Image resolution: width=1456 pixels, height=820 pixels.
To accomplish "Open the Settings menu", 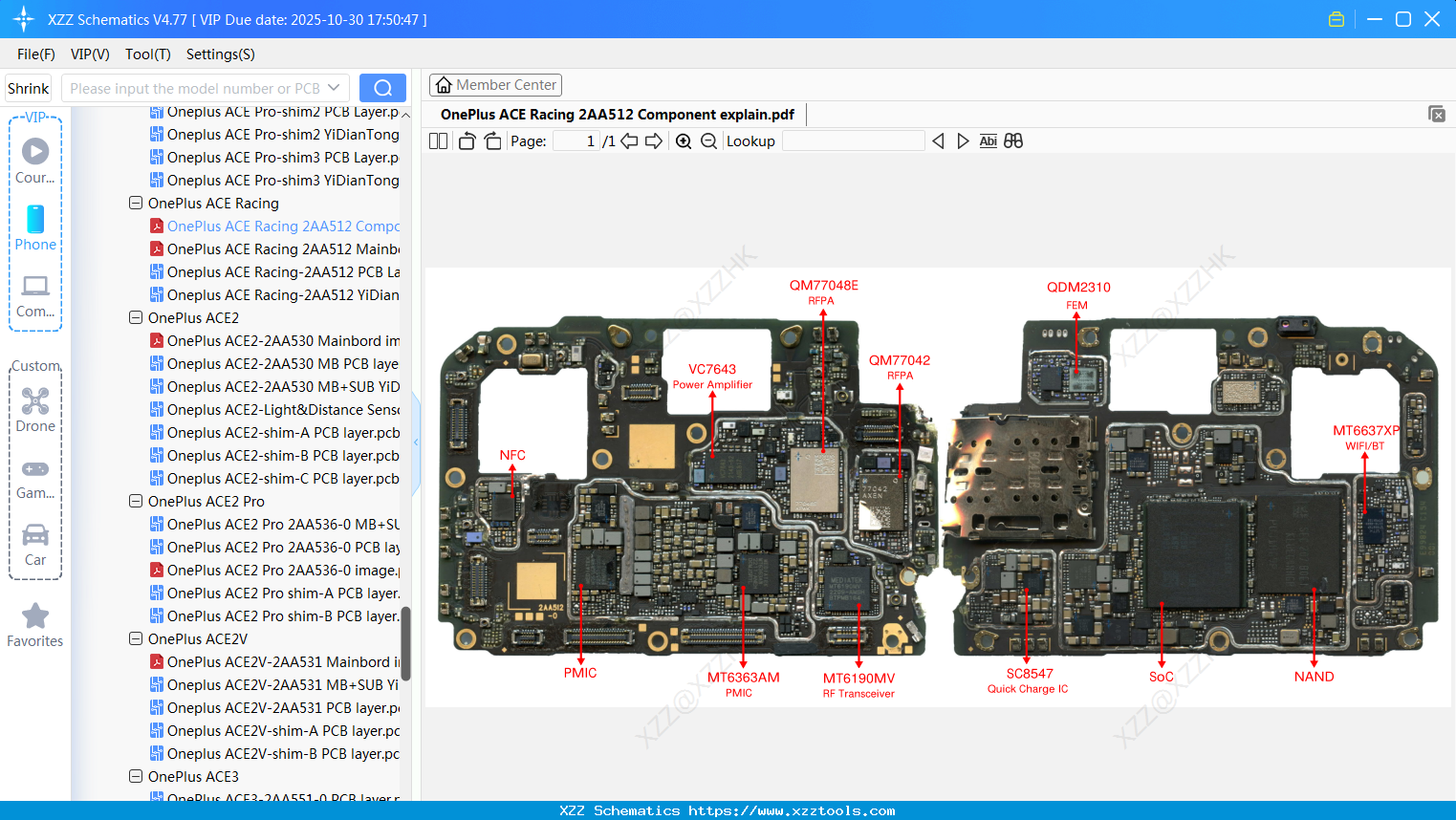I will (x=220, y=54).
